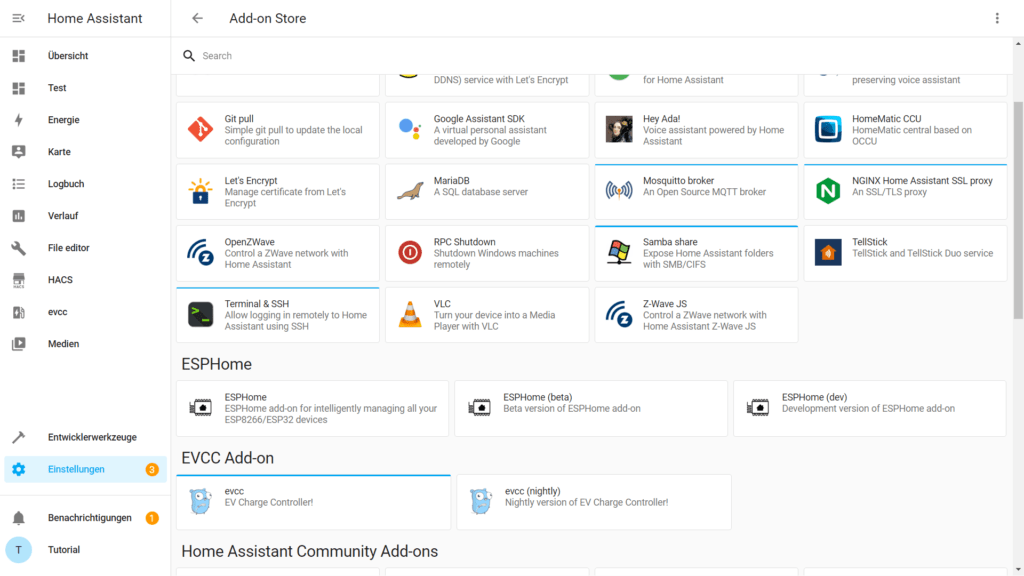1024x576 pixels.
Task: Open the Mosquitto broker add-on icon
Action: click(620, 190)
